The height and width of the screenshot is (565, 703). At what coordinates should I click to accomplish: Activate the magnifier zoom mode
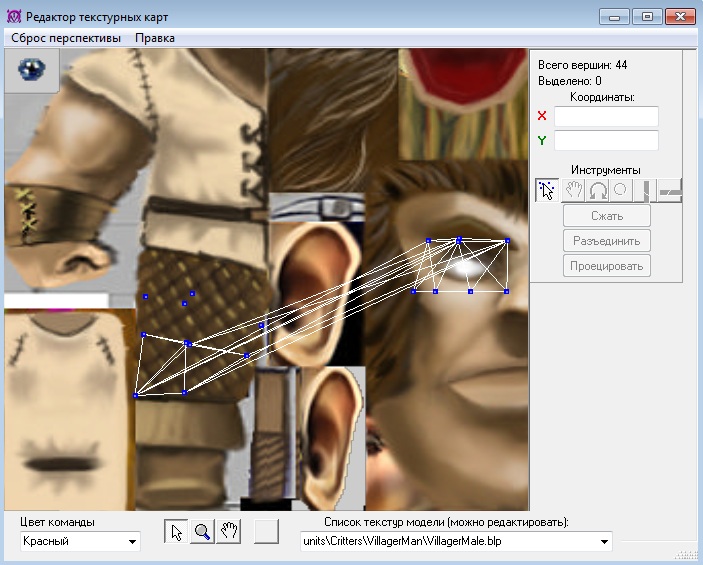point(202,532)
